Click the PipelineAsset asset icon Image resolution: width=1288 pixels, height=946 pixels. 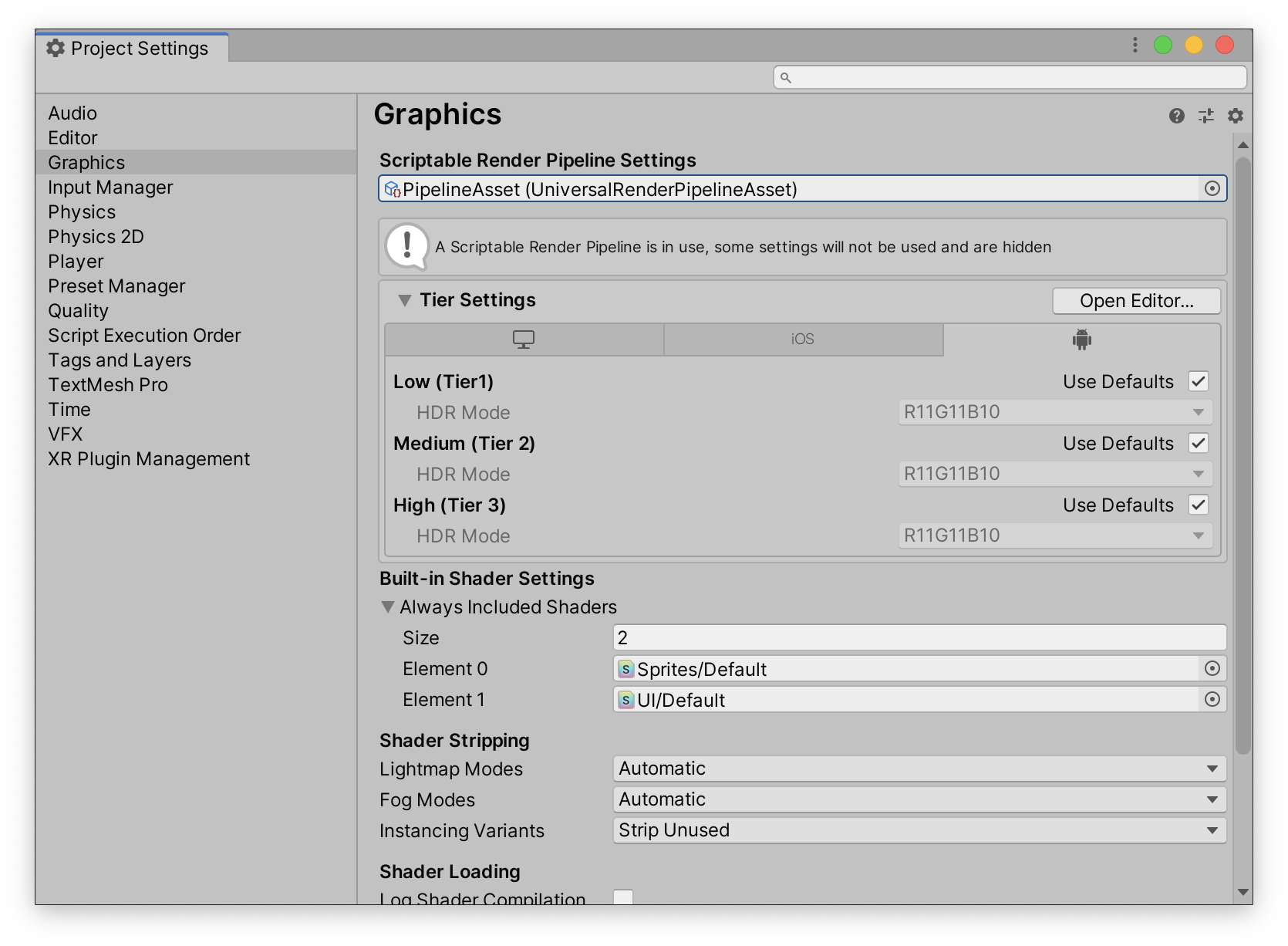393,189
